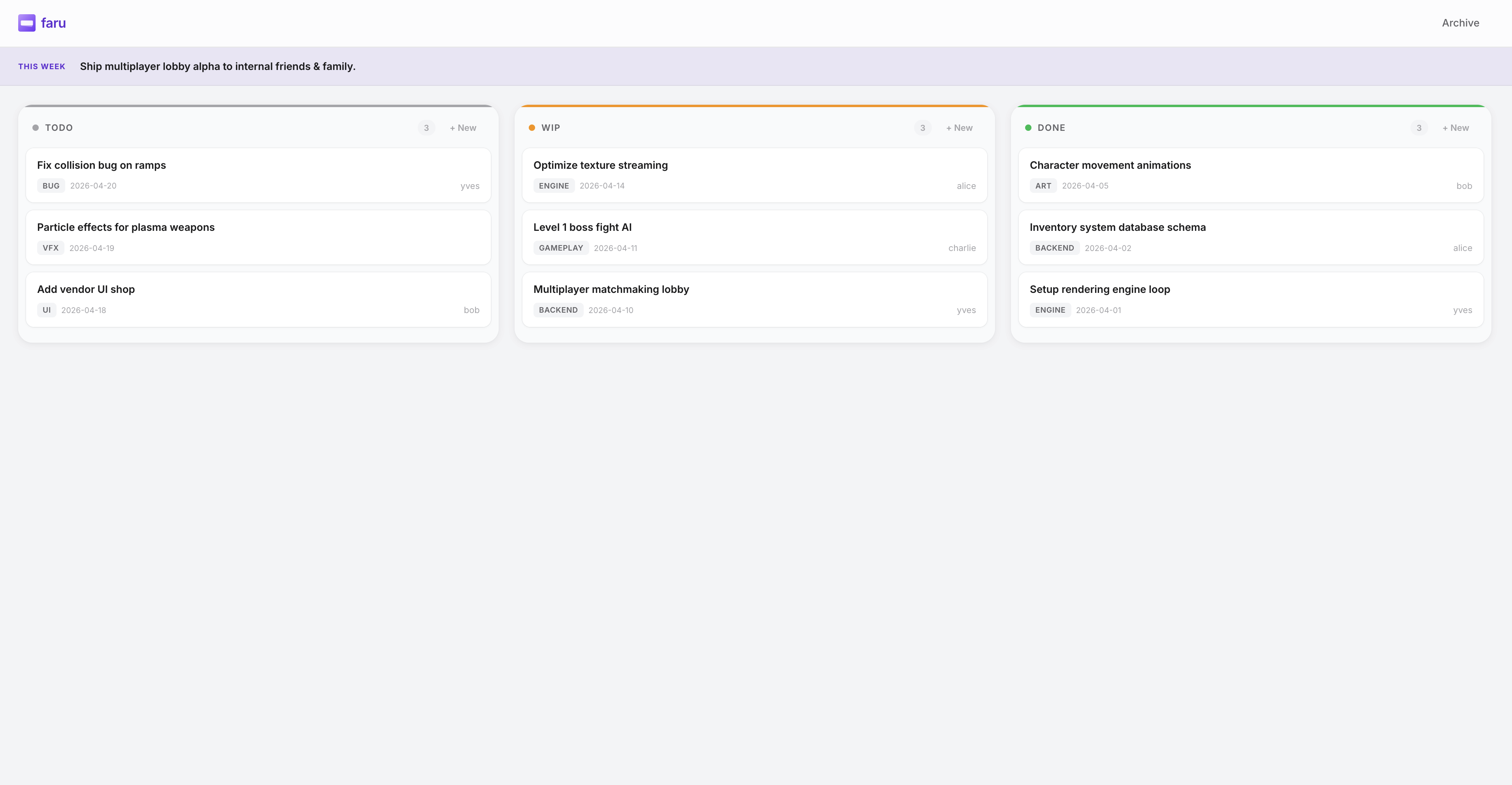Viewport: 1512px width, 785px height.
Task: Click the ART tag on Character movement animations
Action: point(1043,185)
